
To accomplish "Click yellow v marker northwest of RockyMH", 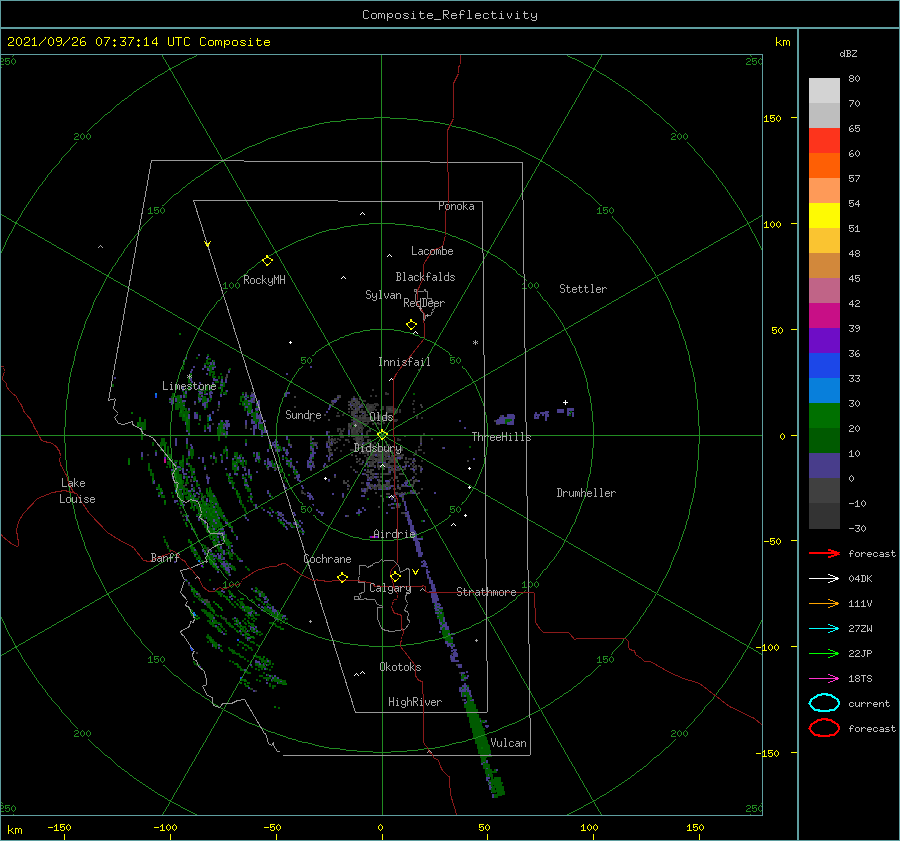I will click(x=208, y=244).
